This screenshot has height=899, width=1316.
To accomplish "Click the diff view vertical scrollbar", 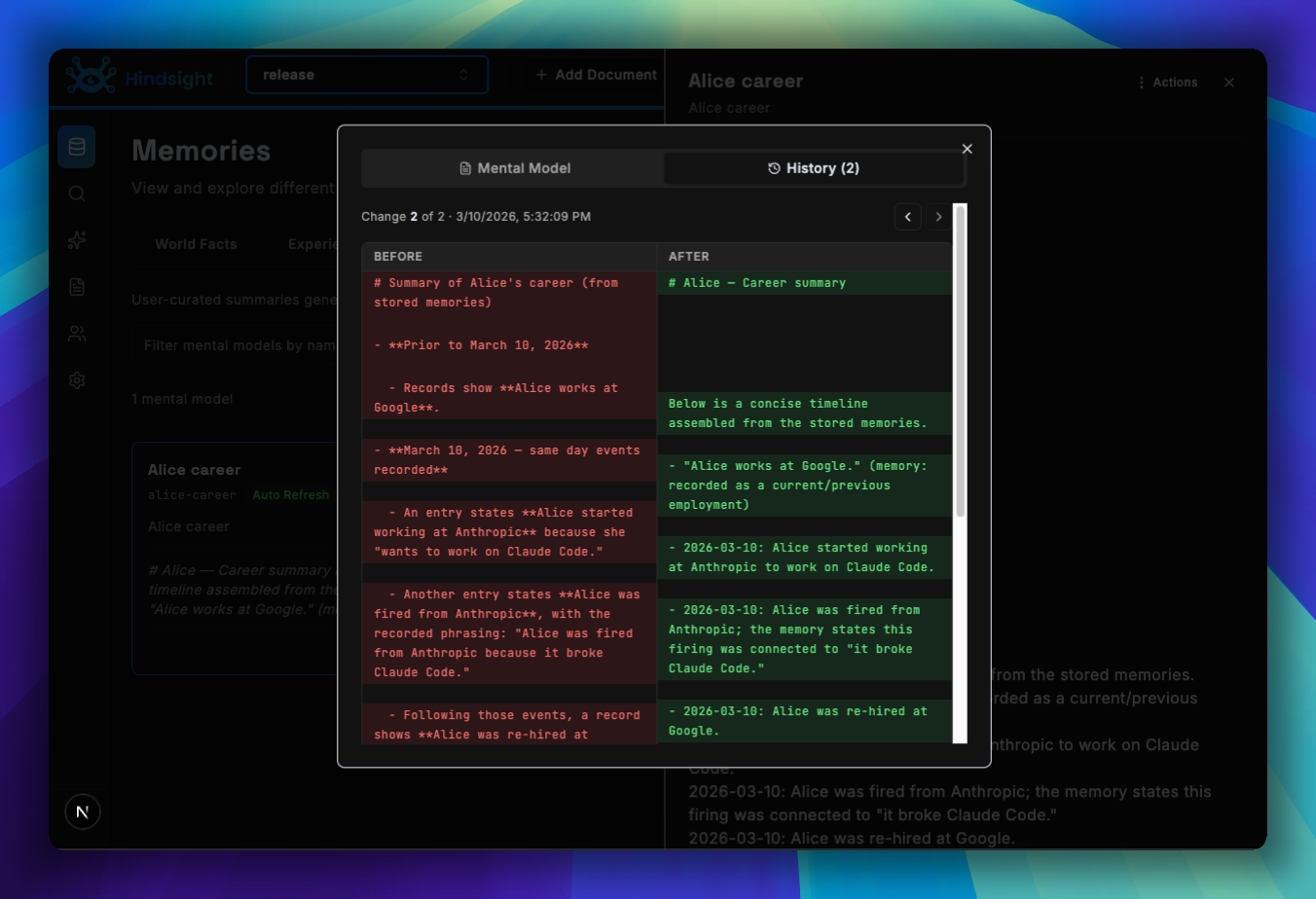I will (x=960, y=360).
